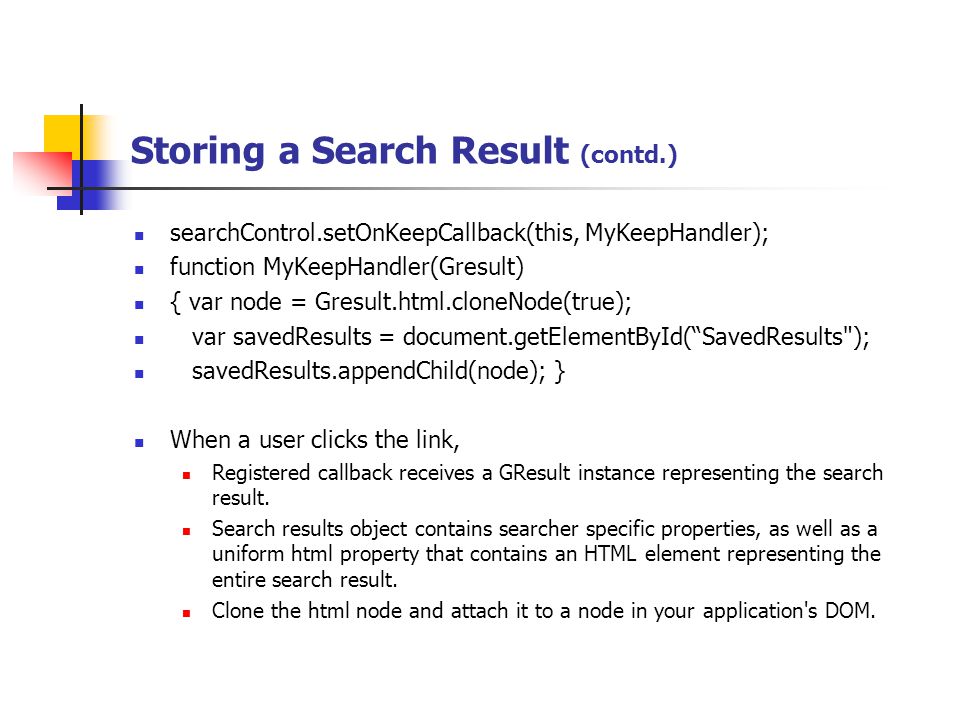Screen dimensions: 960x720
Task: Click the red bullet beside 'Registered callback receives'
Action: 187,474
